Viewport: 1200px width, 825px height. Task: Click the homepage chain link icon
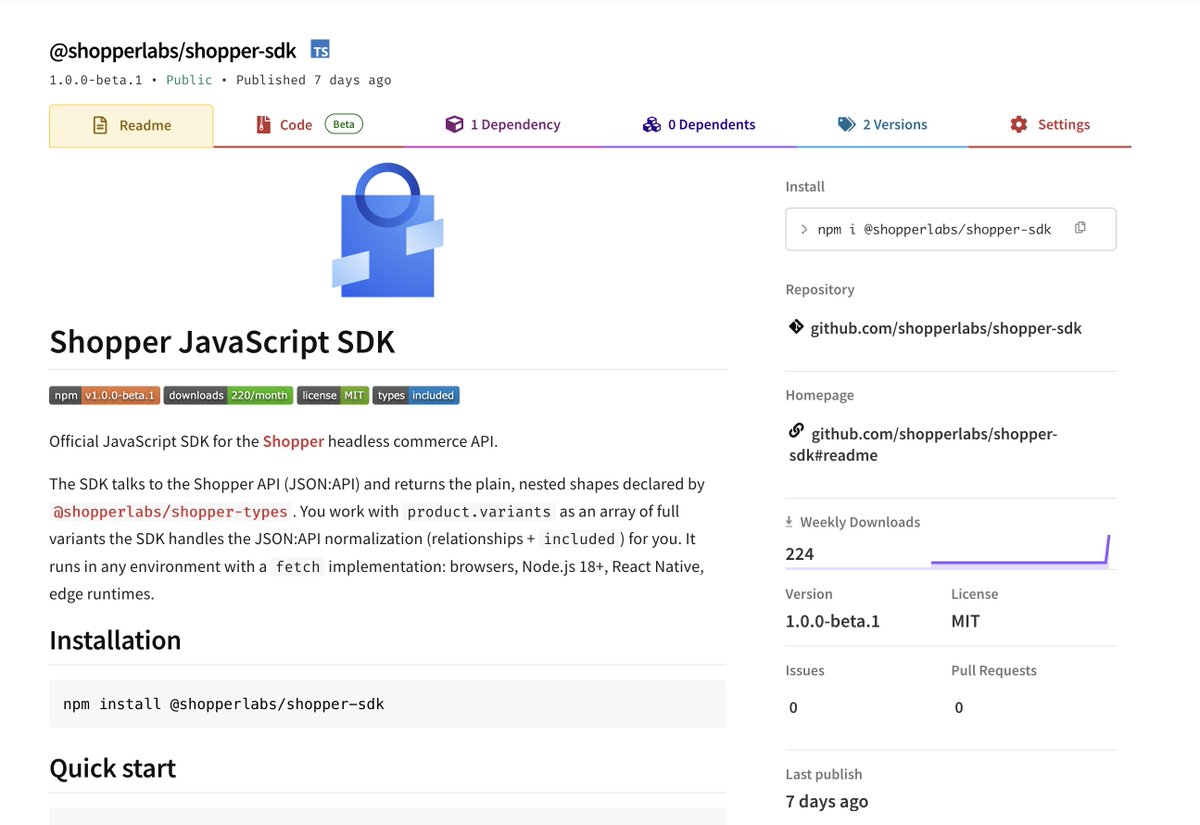point(796,431)
